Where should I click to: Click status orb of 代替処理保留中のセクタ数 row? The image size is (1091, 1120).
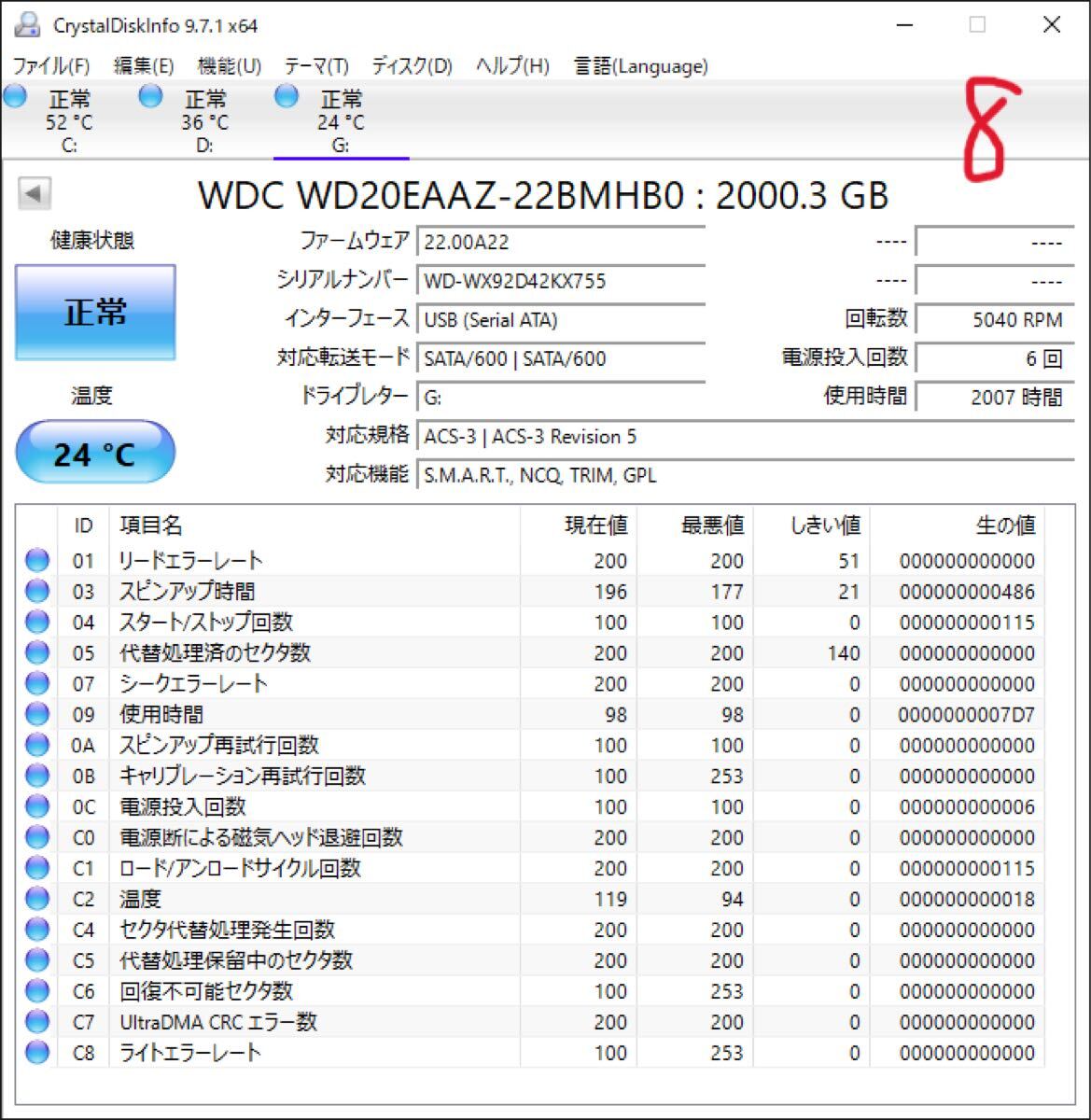pos(37,960)
